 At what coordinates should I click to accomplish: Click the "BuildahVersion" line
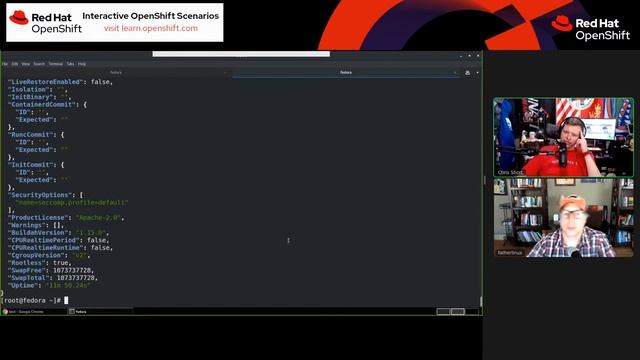tap(58, 233)
